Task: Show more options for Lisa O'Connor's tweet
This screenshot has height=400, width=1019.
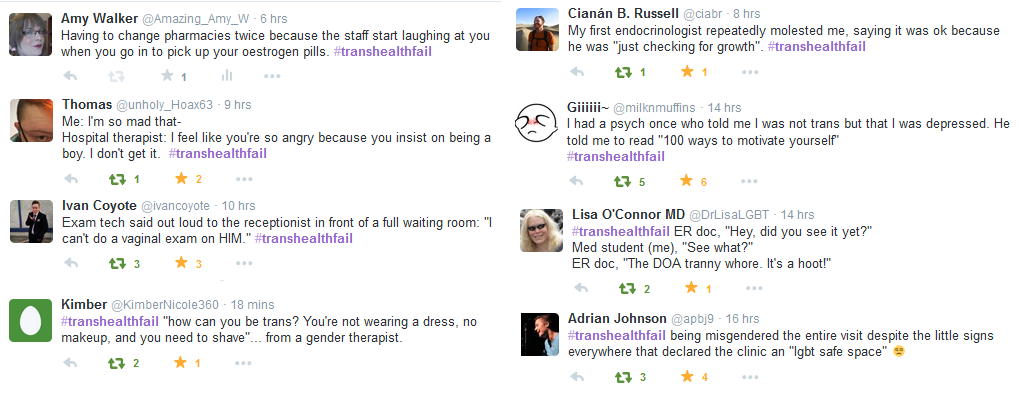Action: (749, 289)
